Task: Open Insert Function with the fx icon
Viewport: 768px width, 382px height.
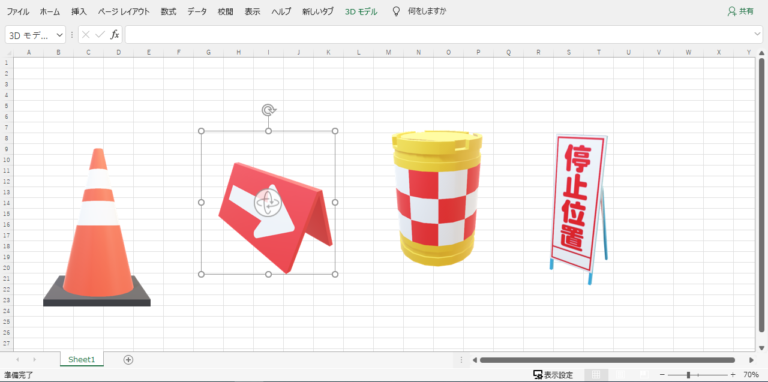Action: [115, 35]
